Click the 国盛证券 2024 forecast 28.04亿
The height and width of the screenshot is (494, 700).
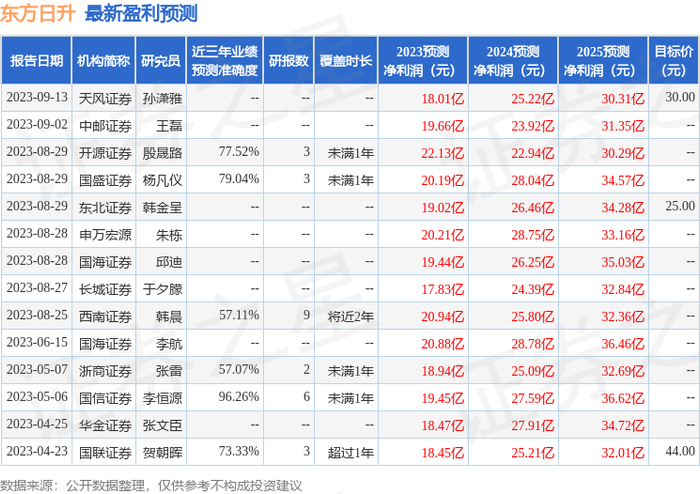[x=533, y=181]
